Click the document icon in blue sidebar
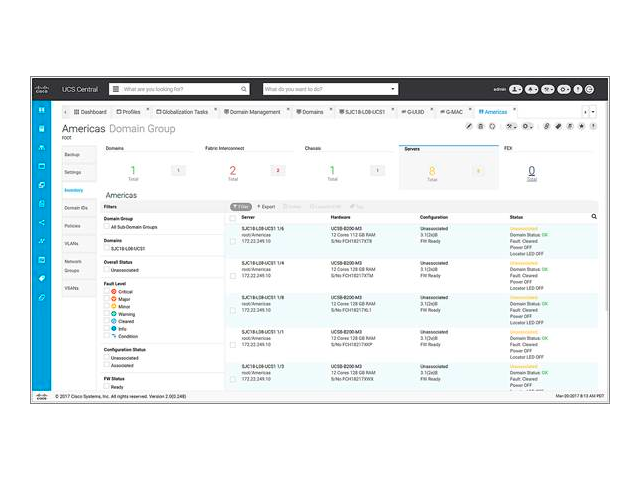This screenshot has height=480, width=640. (42, 204)
